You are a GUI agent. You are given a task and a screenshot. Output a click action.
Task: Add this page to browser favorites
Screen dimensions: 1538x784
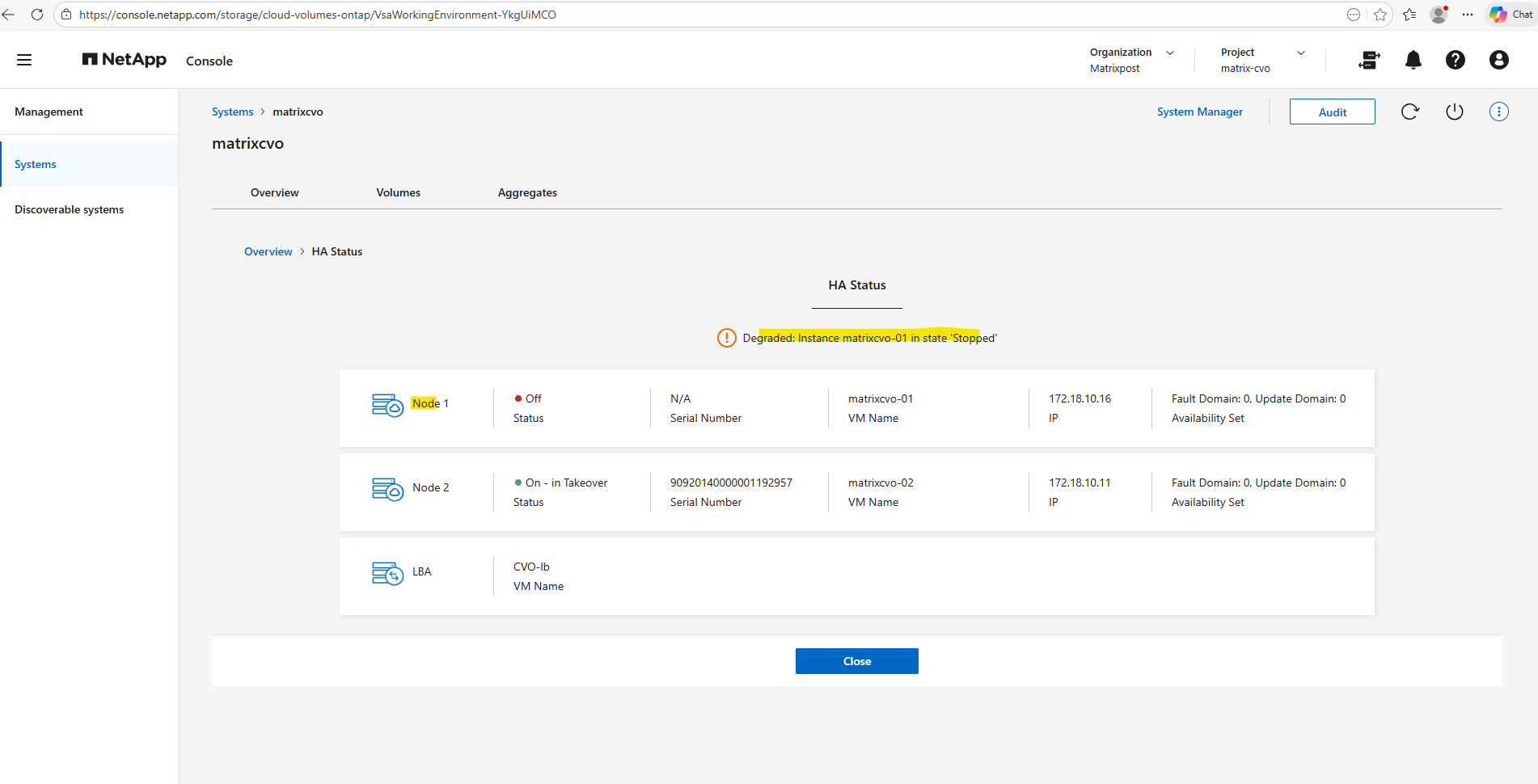1380,15
